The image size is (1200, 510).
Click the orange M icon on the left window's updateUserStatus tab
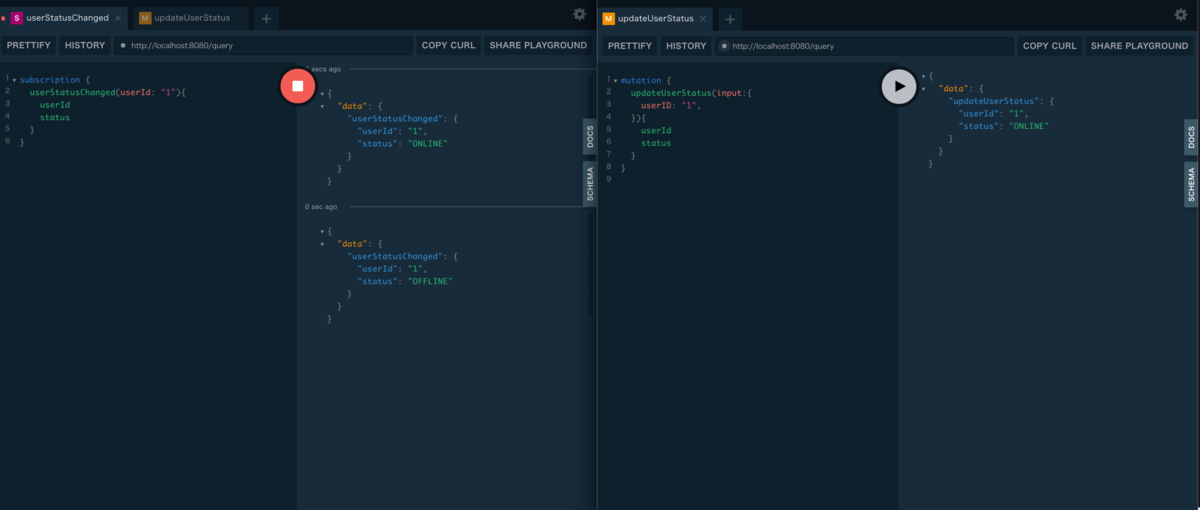[x=145, y=18]
